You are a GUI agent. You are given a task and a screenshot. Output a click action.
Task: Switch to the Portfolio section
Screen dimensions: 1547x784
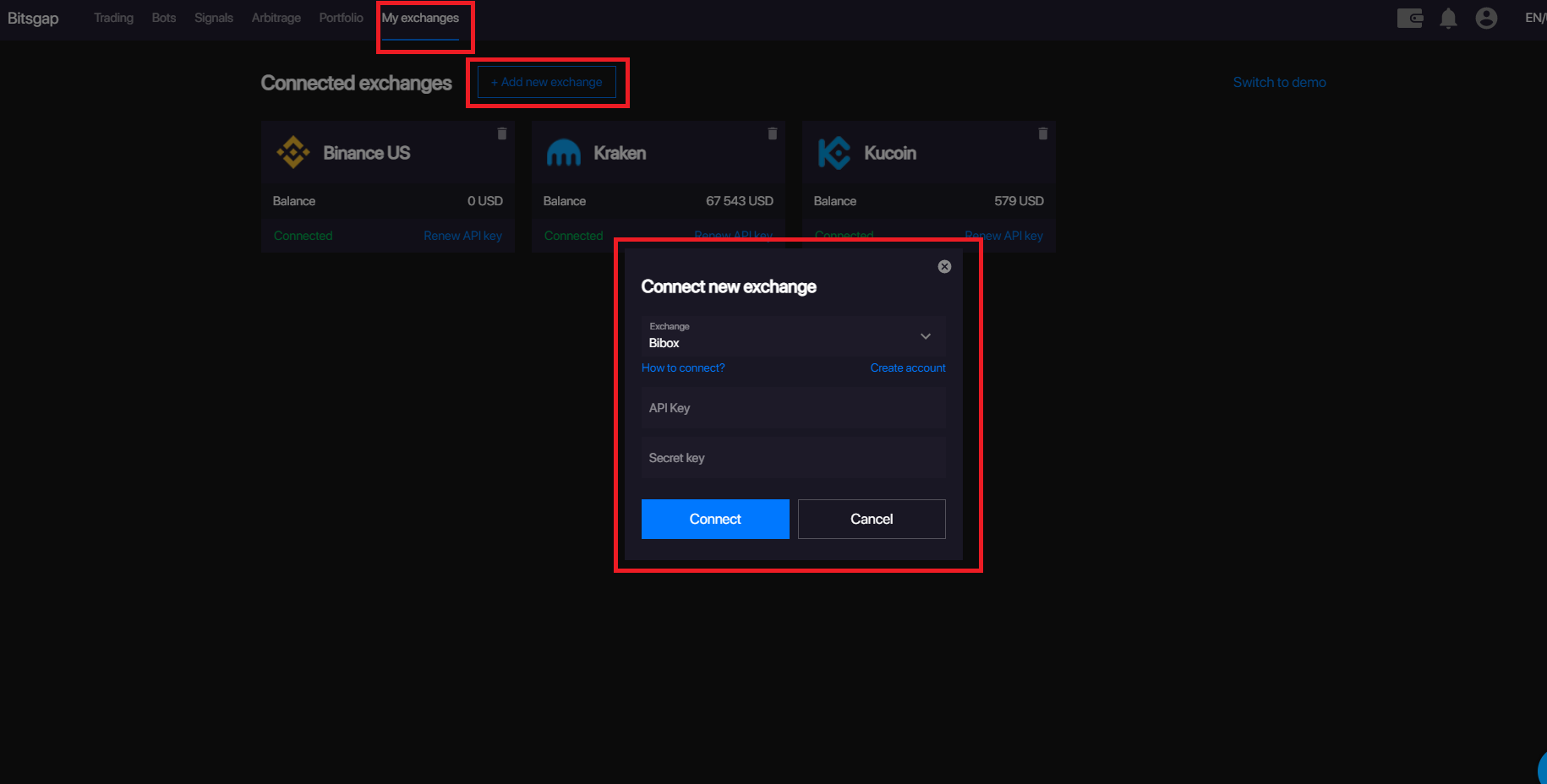[341, 18]
